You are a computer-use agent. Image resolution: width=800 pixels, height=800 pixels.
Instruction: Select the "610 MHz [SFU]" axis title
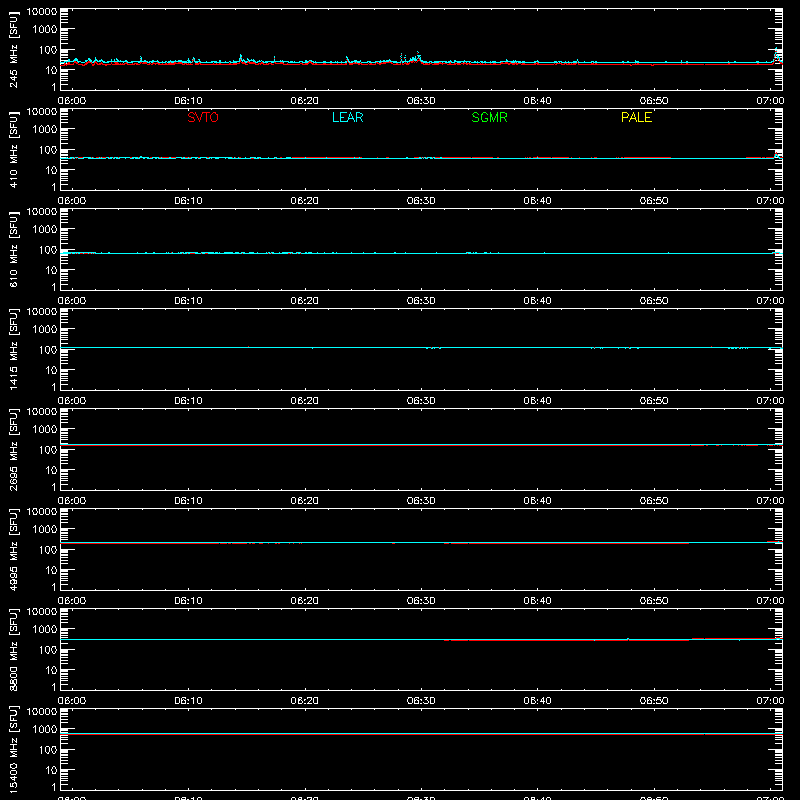click(13, 249)
